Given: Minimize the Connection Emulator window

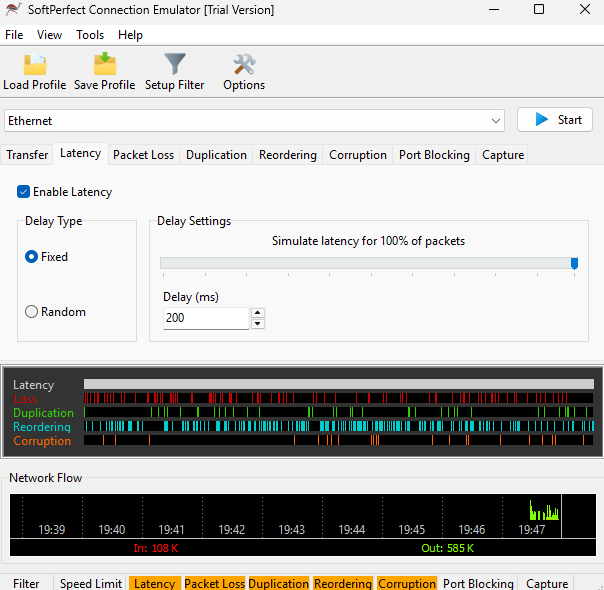Looking at the screenshot, I should 494,9.
